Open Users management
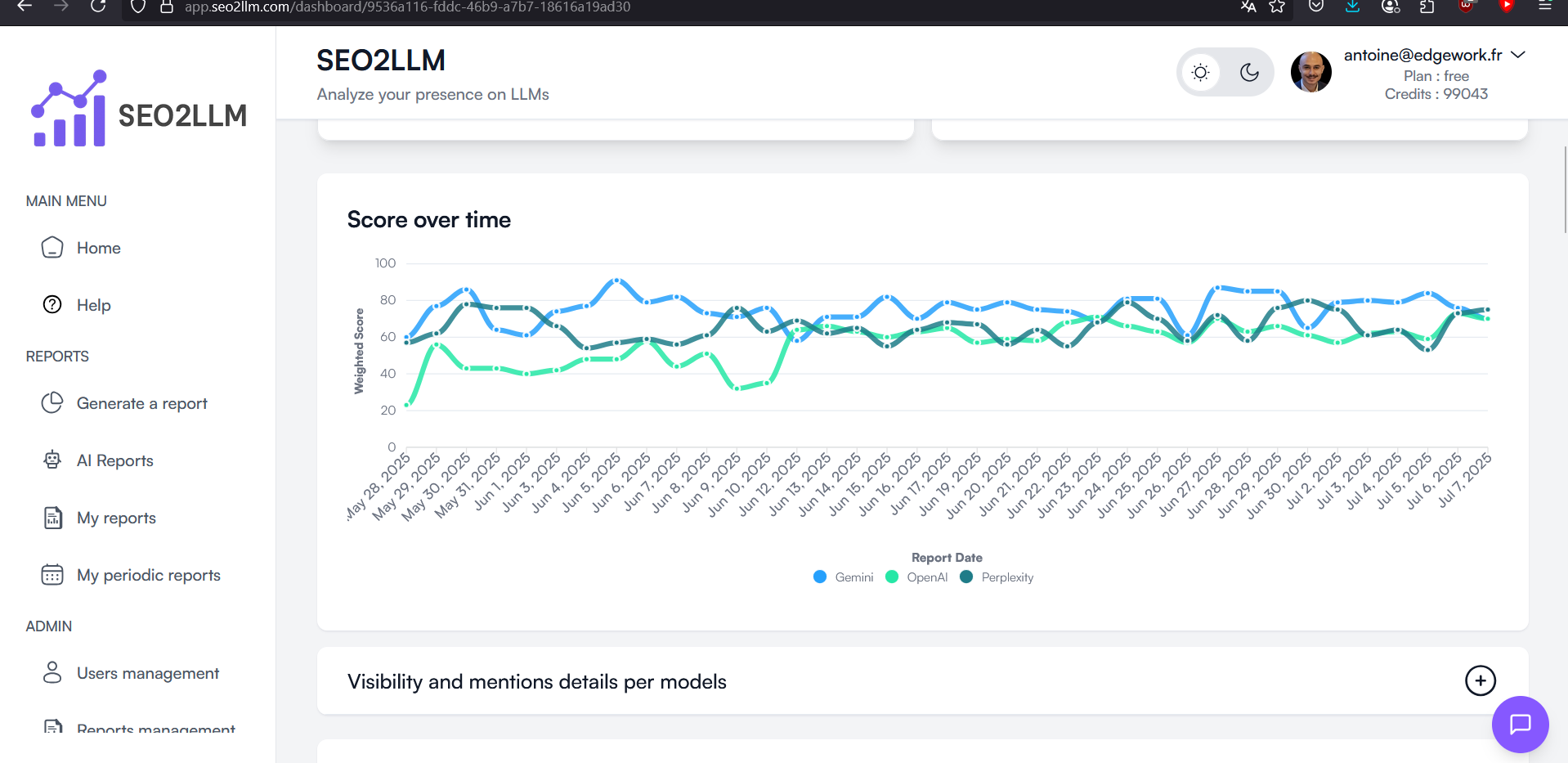1568x763 pixels. pyautogui.click(x=147, y=673)
